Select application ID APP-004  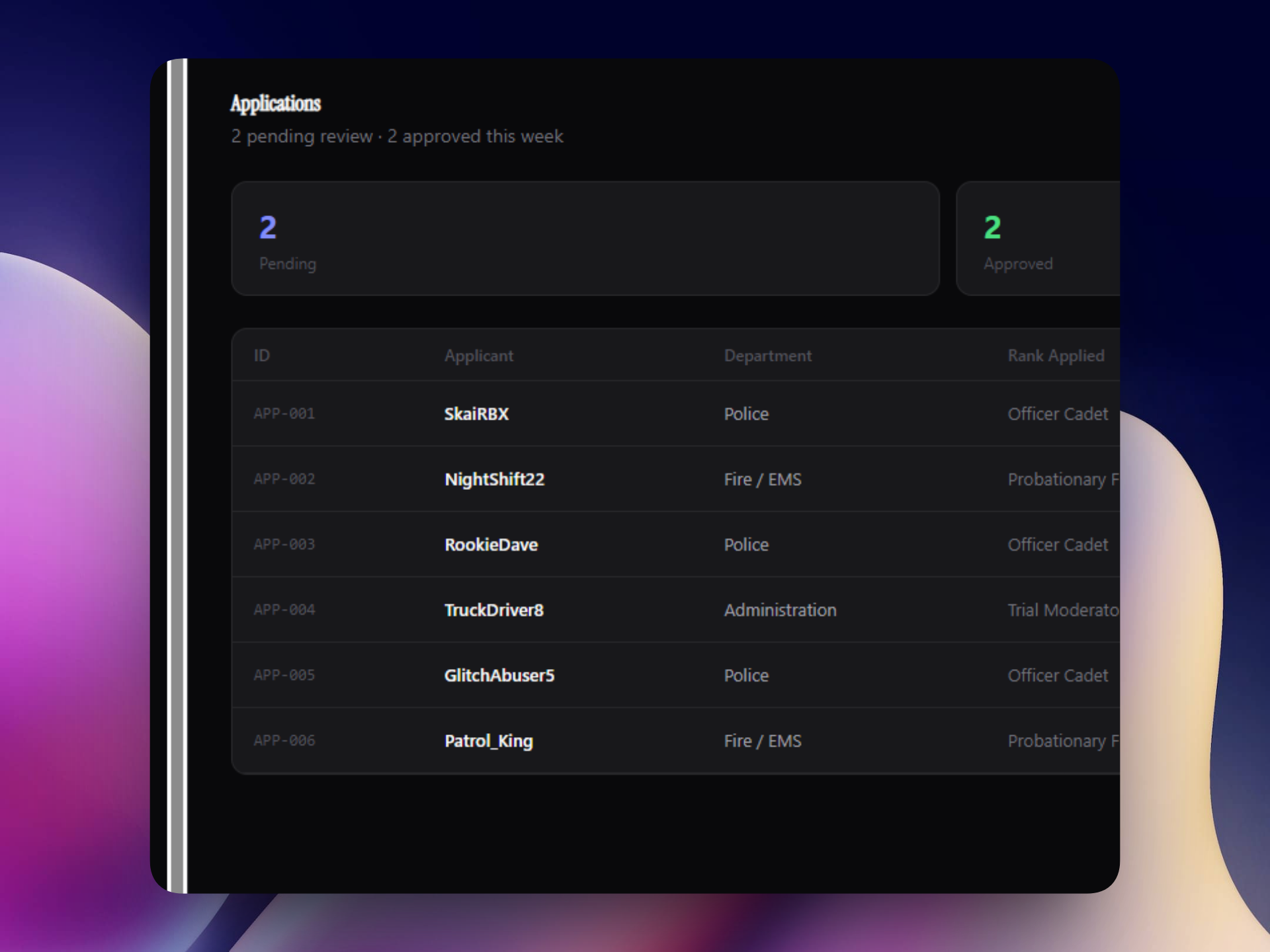pyautogui.click(x=284, y=610)
